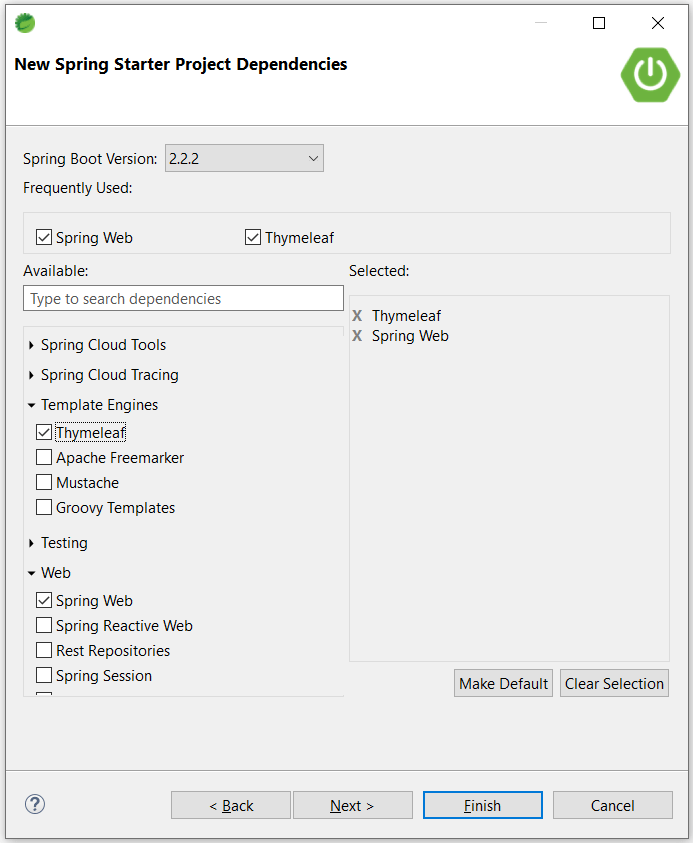
Task: Click the Spring Boot logo image
Action: pyautogui.click(x=650, y=75)
